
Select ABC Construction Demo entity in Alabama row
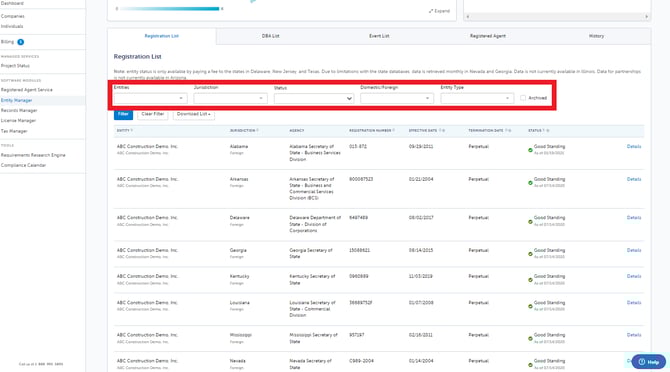[147, 146]
